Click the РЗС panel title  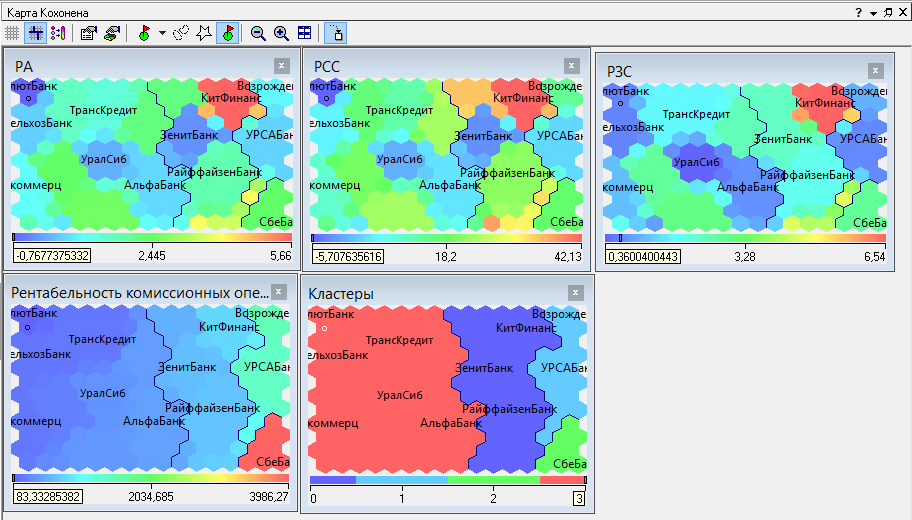619,72
